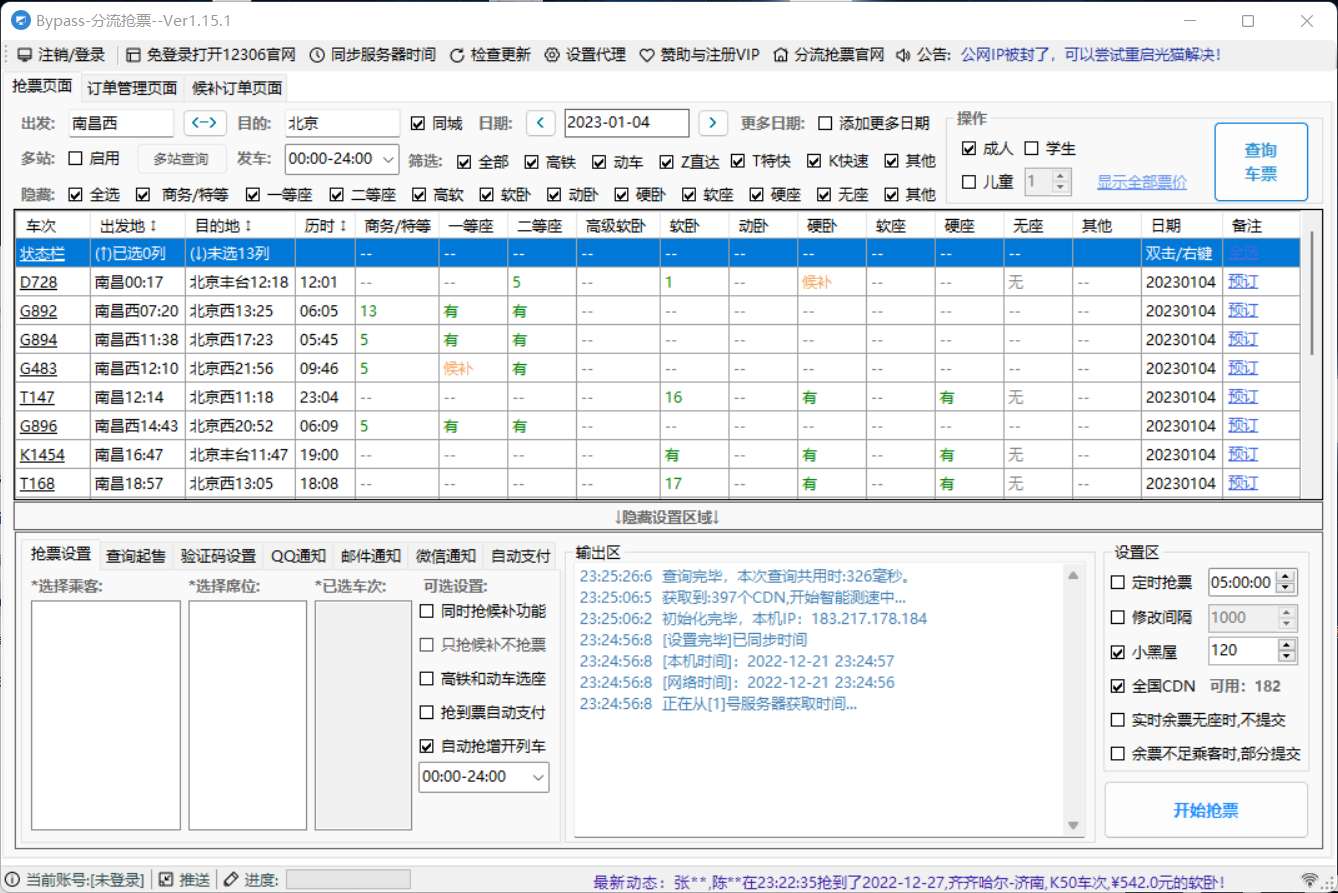
Task: Swap departure and destination stations
Action: (204, 123)
